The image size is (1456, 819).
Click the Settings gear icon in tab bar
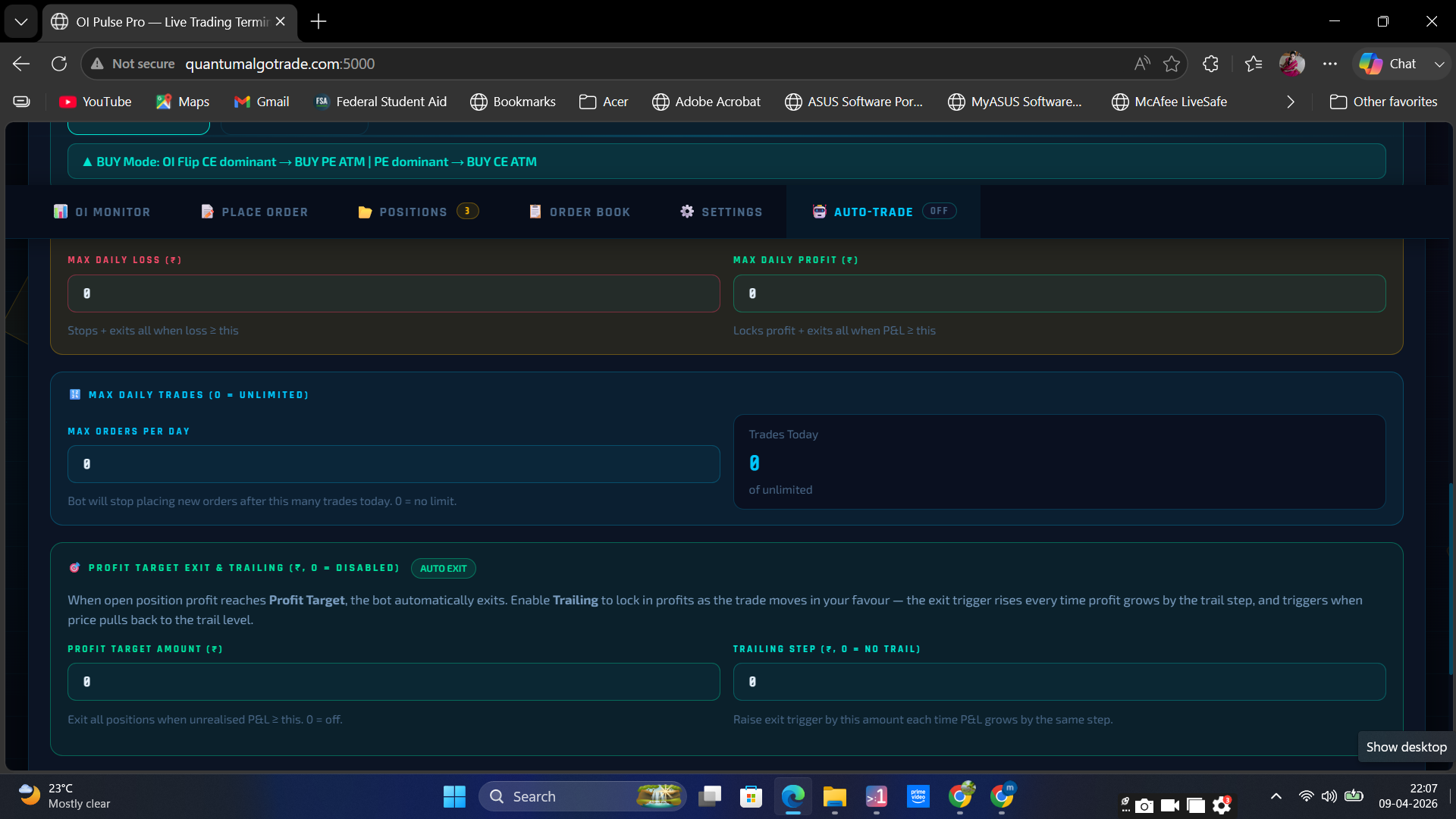(687, 212)
